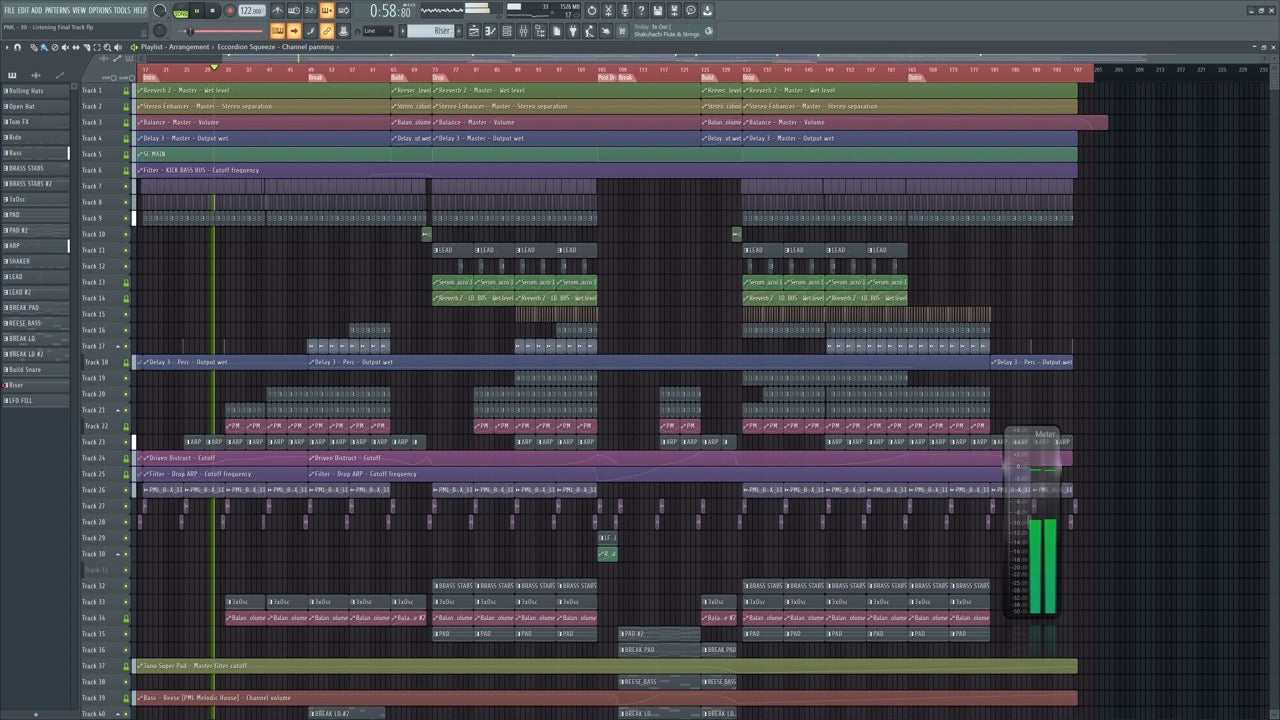Image resolution: width=1280 pixels, height=720 pixels.
Task: Click the Stop button
Action: 212,10
